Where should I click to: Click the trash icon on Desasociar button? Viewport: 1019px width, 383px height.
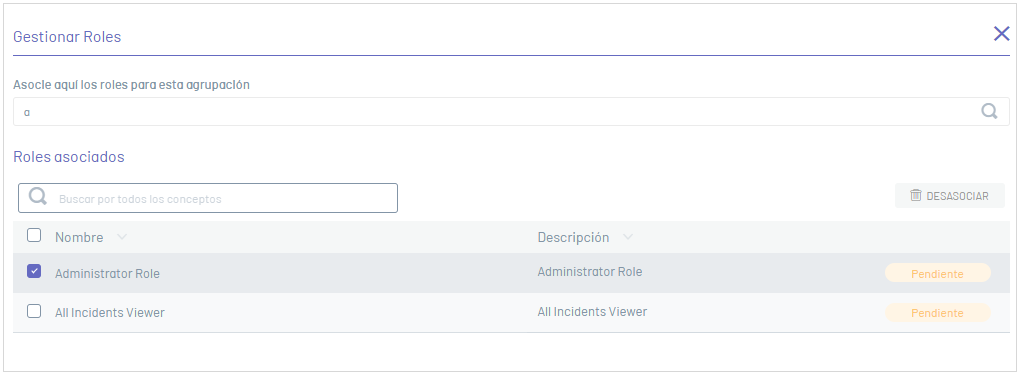(916, 196)
